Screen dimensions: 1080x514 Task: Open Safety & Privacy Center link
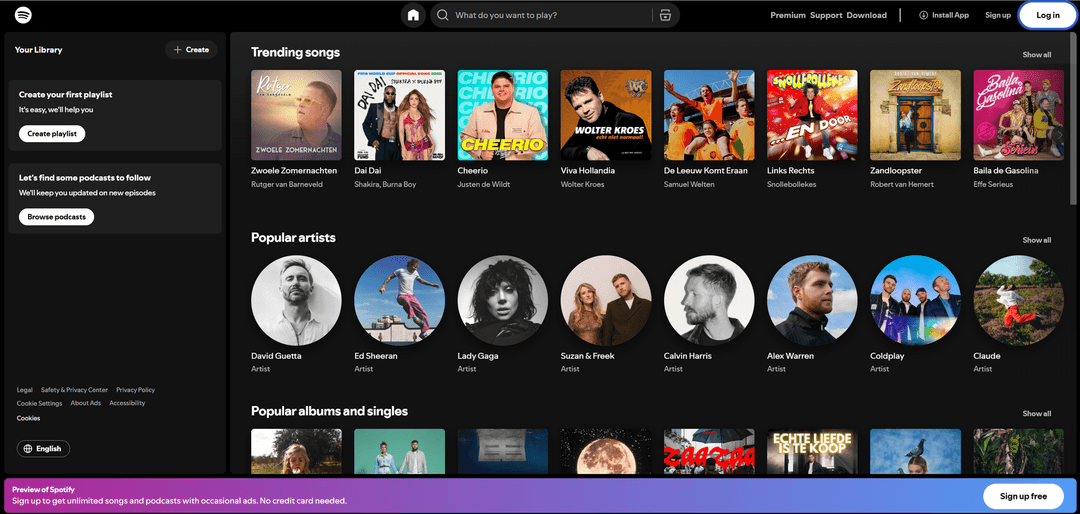(74, 390)
